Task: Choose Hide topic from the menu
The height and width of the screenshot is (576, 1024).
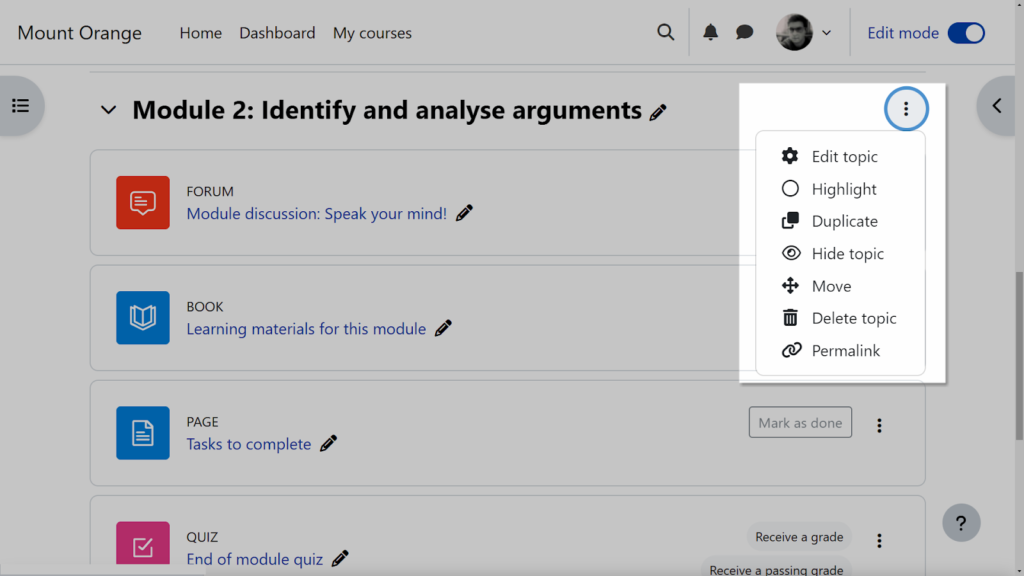Action: click(x=847, y=254)
